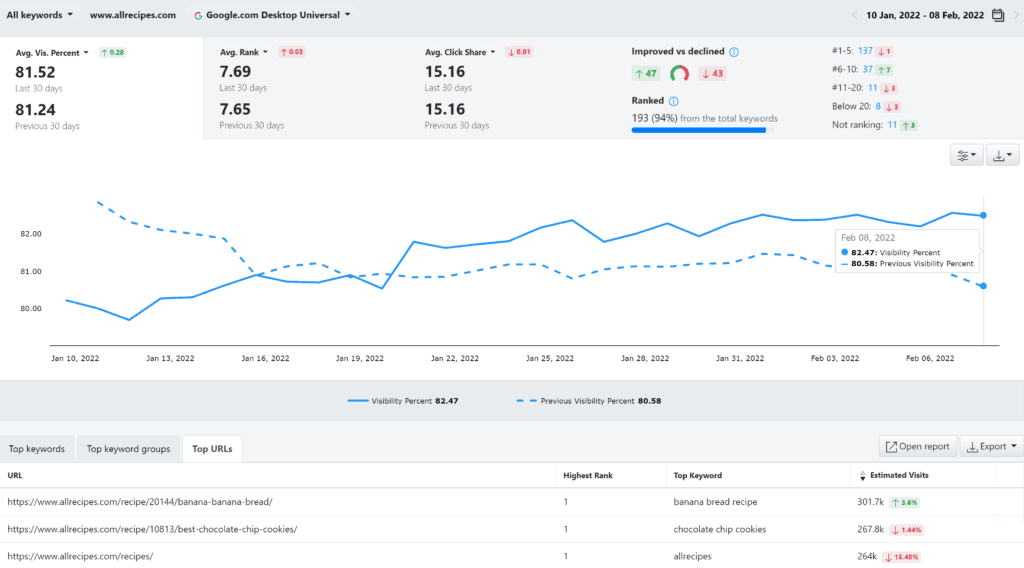Click the Export dropdown button
The image size is (1024, 568).
point(991,447)
